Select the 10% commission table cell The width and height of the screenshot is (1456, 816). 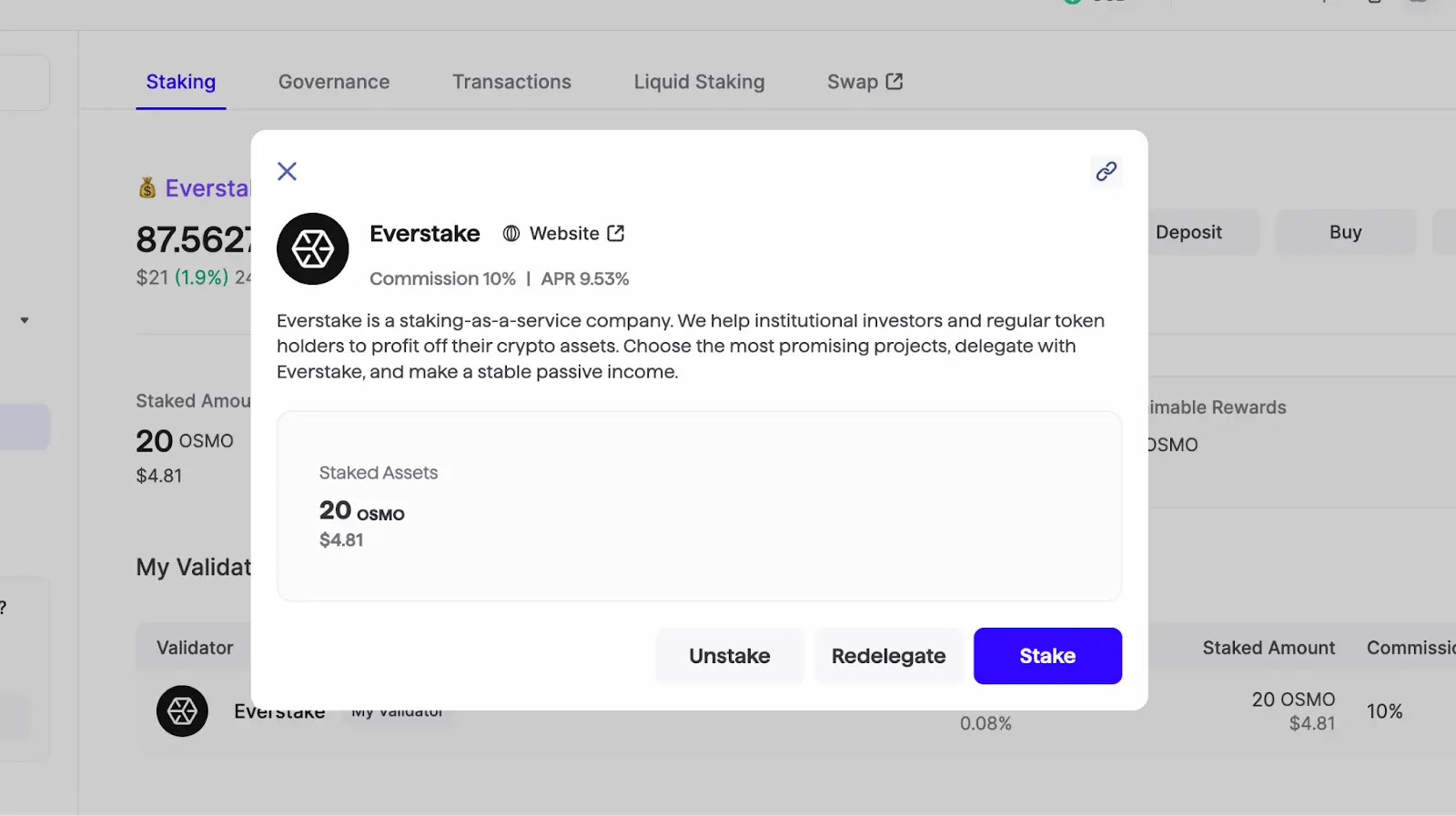coord(1384,711)
